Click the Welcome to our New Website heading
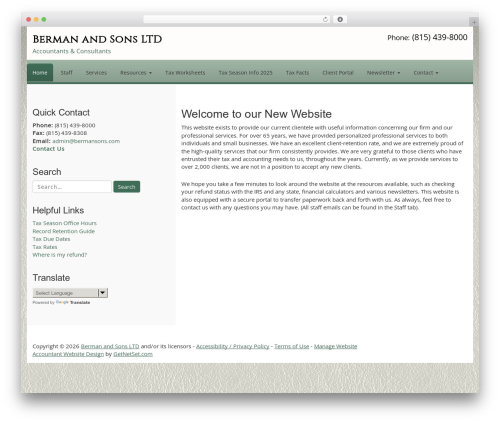The width and height of the screenshot is (500, 423). pyautogui.click(x=256, y=114)
